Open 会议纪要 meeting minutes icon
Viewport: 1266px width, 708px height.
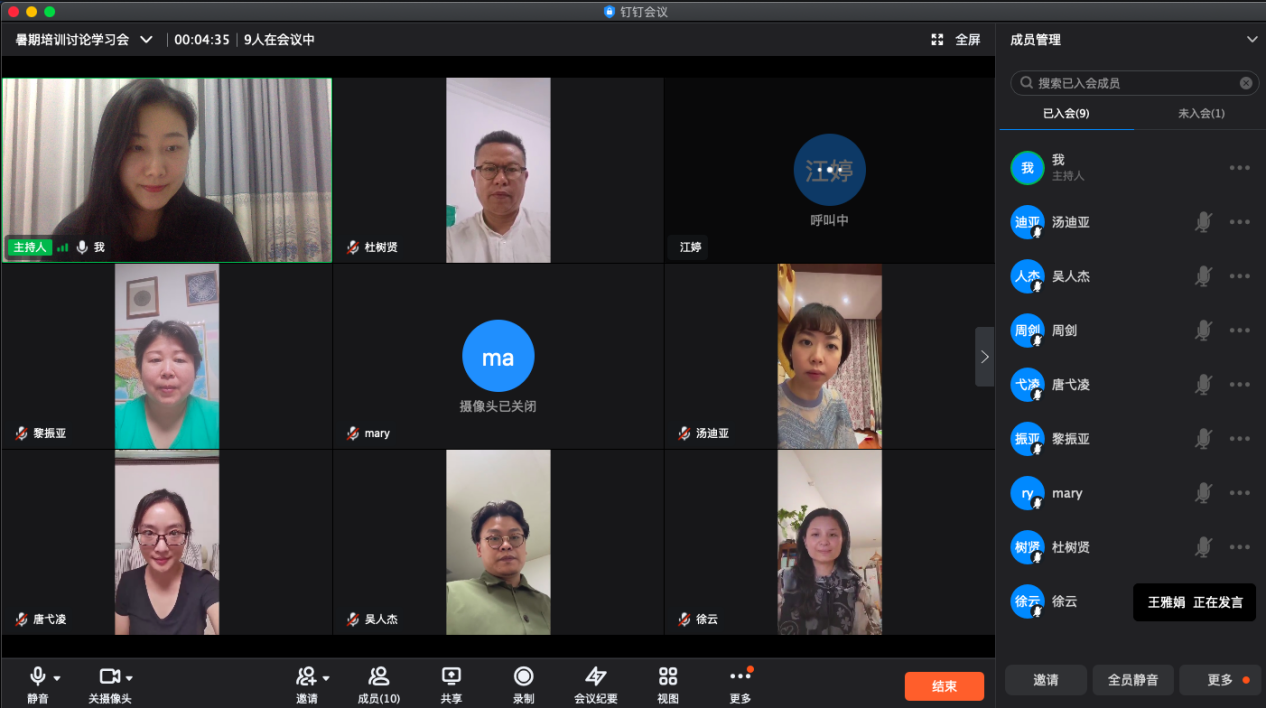596,677
